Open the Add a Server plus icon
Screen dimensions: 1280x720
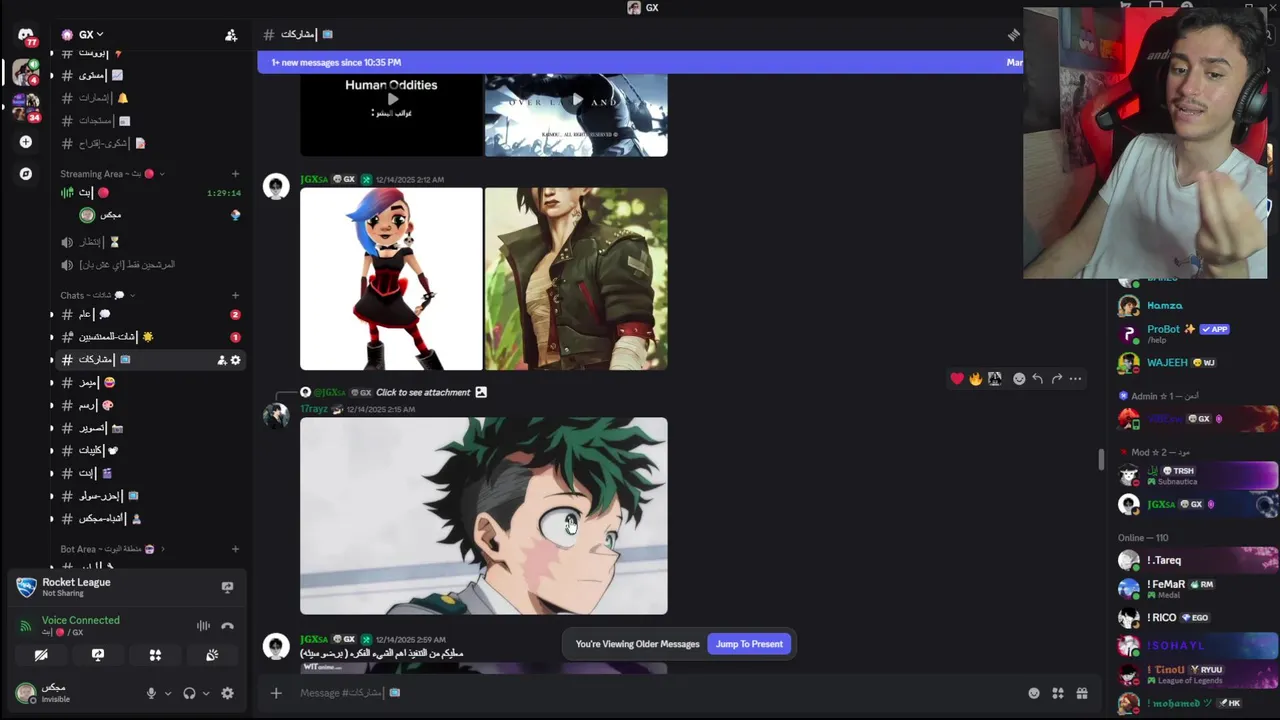tap(26, 142)
